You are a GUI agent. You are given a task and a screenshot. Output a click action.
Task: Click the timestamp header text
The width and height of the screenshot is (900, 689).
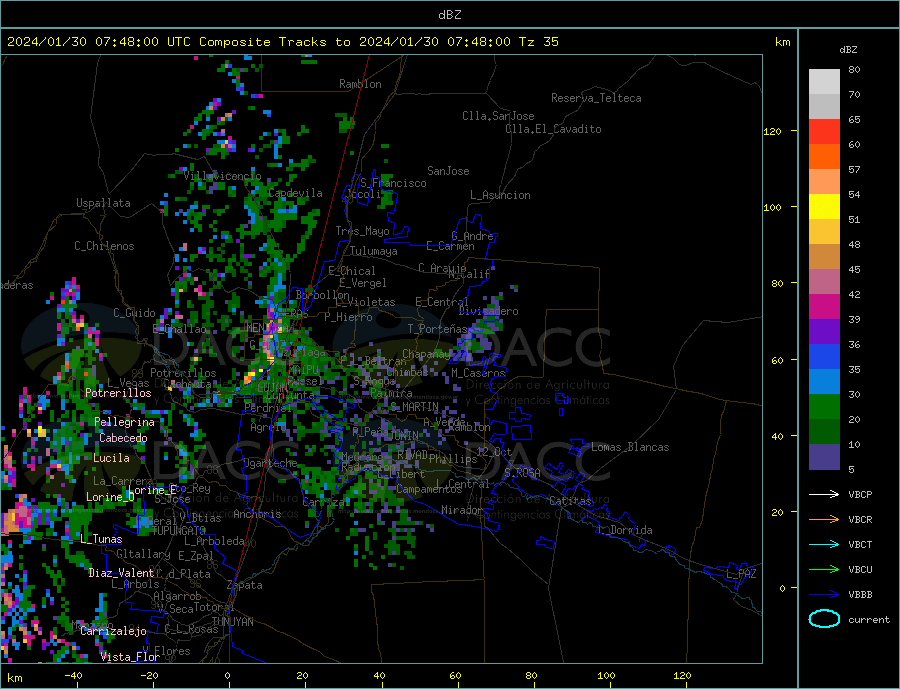283,42
